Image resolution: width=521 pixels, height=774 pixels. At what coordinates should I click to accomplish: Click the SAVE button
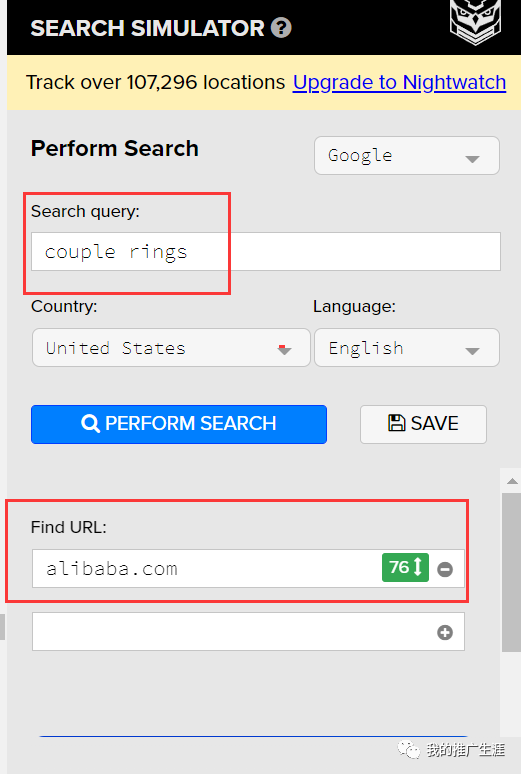(423, 425)
